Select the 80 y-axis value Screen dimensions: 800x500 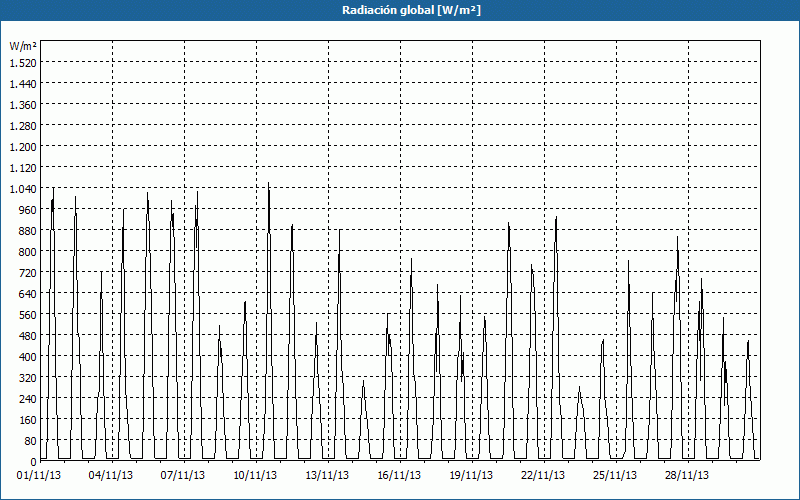31,441
